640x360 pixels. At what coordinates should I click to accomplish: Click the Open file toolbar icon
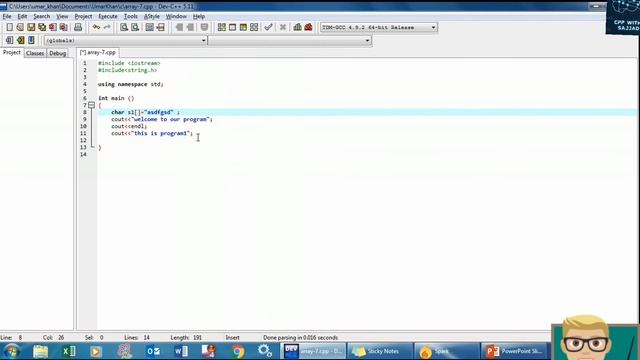pyautogui.click(x=20, y=27)
